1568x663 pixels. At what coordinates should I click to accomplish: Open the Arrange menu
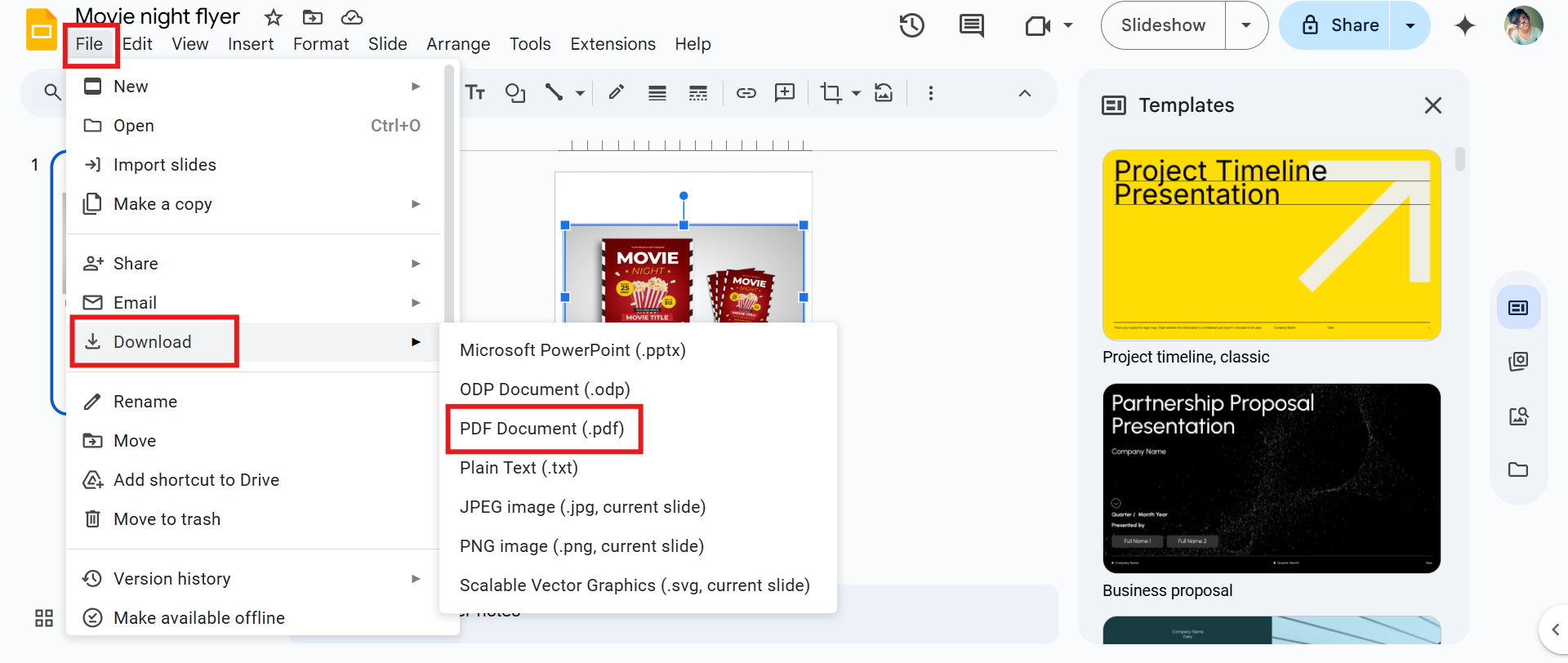(x=458, y=44)
